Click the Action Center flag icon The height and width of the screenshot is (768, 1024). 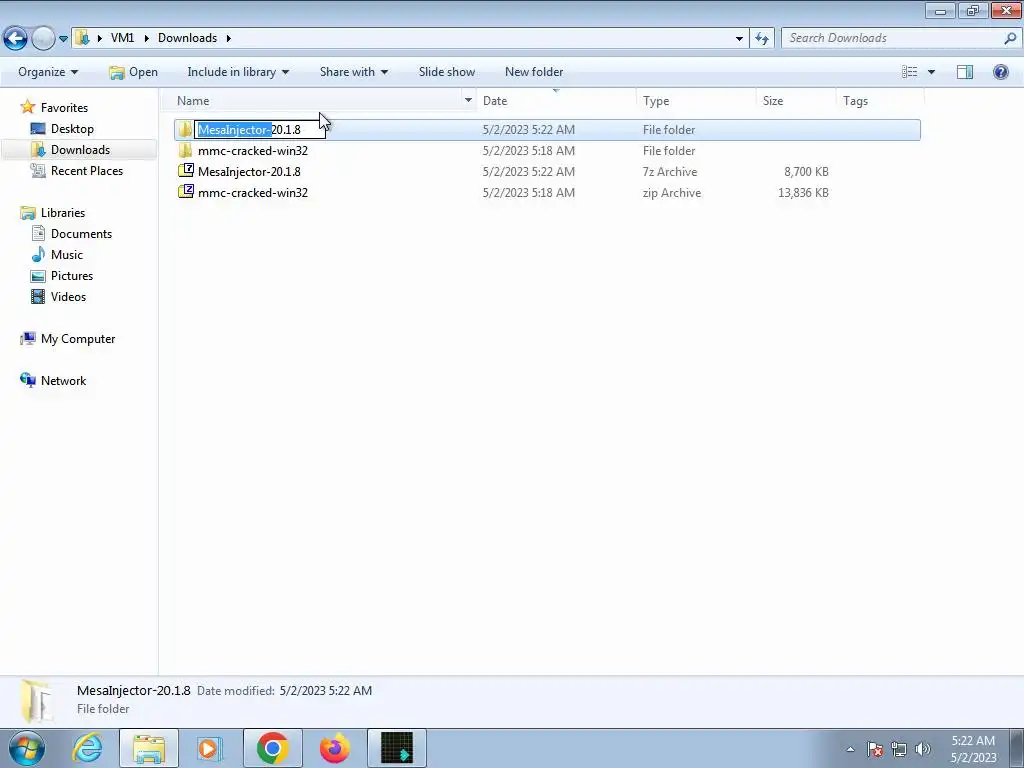875,749
